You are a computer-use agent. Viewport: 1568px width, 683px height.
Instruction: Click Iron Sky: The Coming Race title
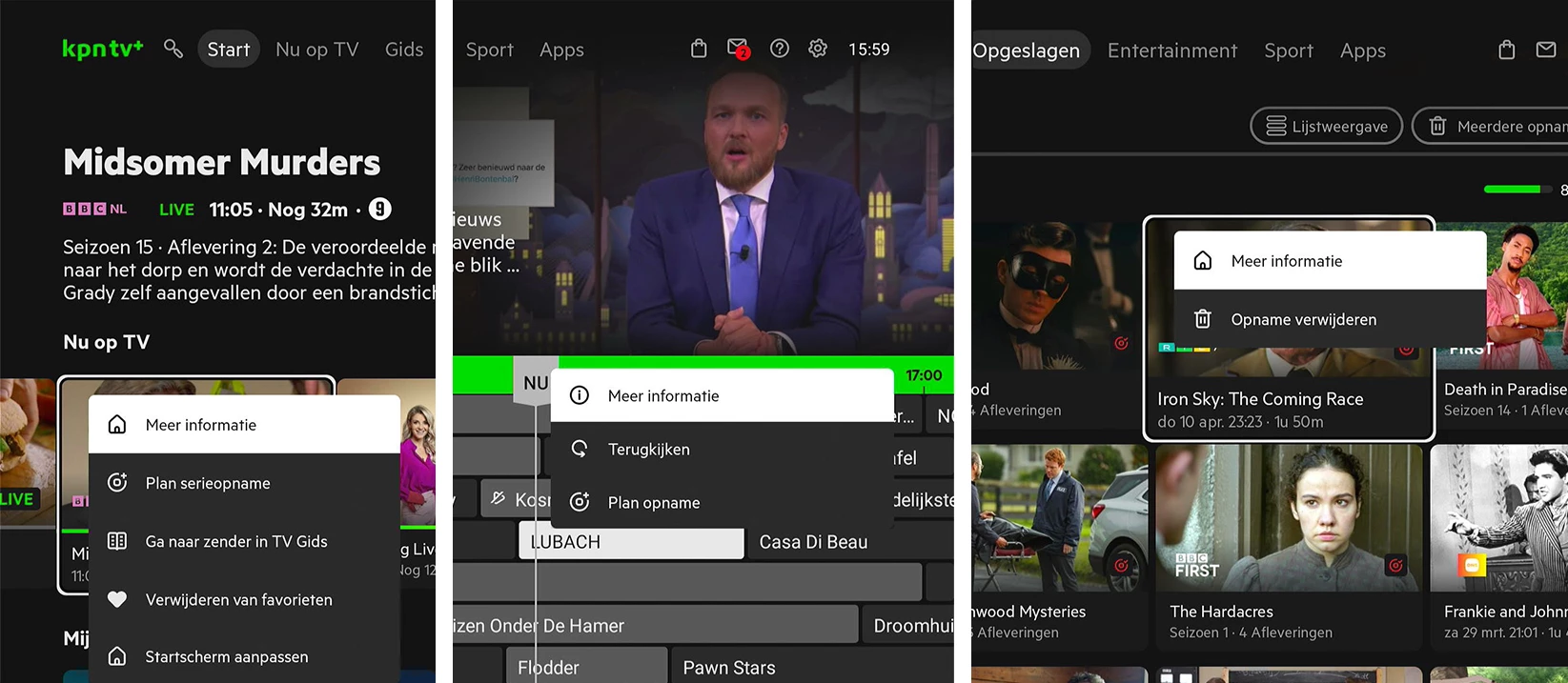(x=1260, y=399)
